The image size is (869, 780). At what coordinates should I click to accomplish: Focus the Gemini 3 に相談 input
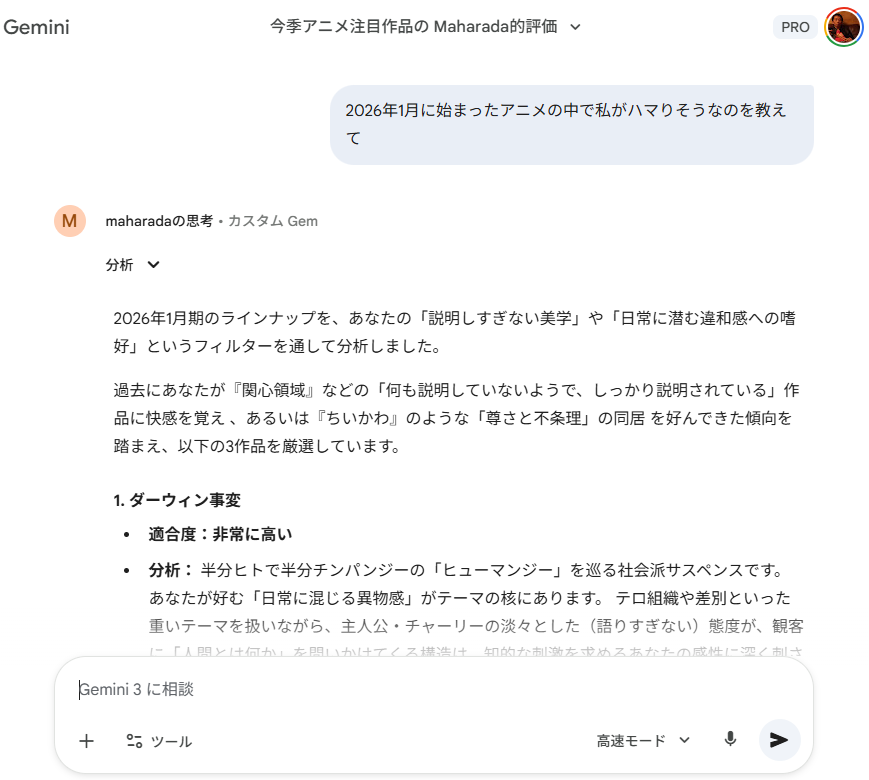tap(400, 690)
